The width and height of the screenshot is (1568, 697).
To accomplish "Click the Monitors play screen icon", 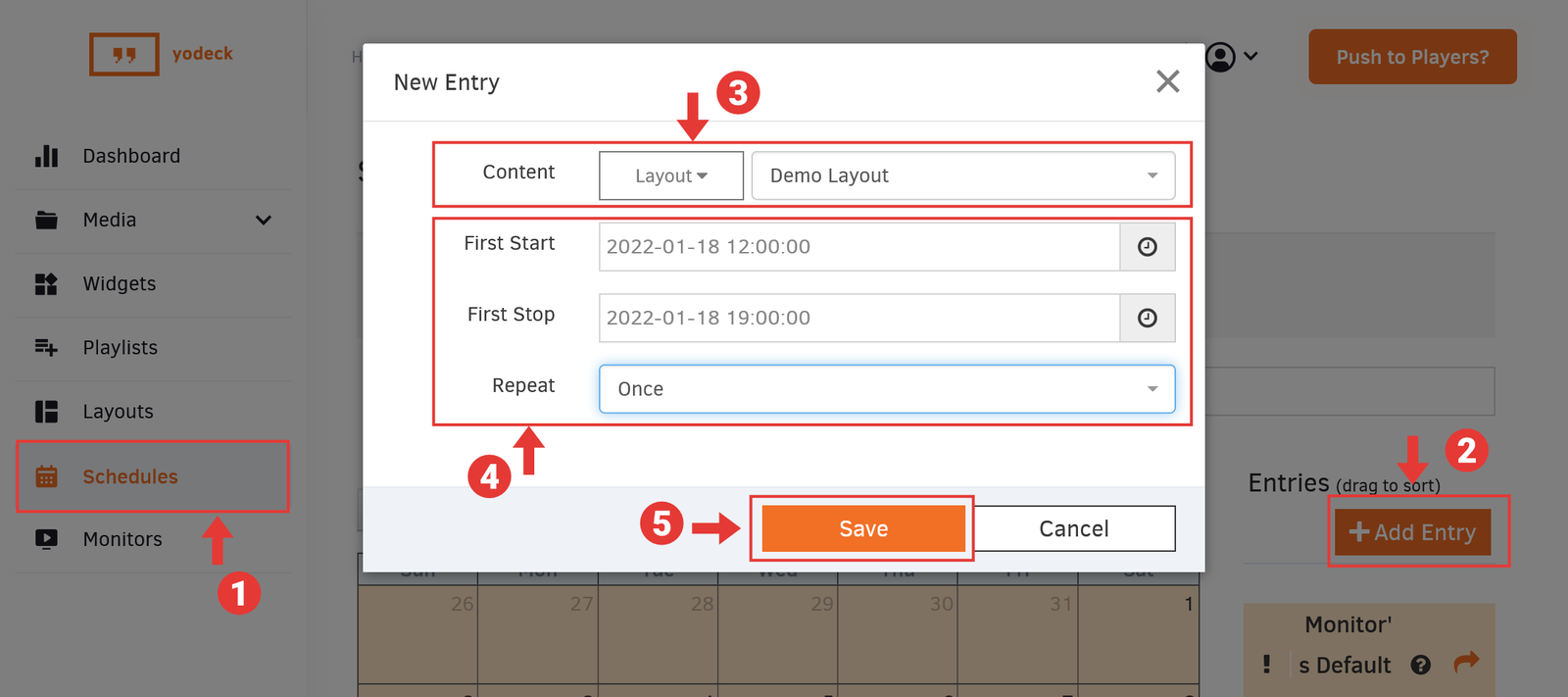I will tap(46, 539).
